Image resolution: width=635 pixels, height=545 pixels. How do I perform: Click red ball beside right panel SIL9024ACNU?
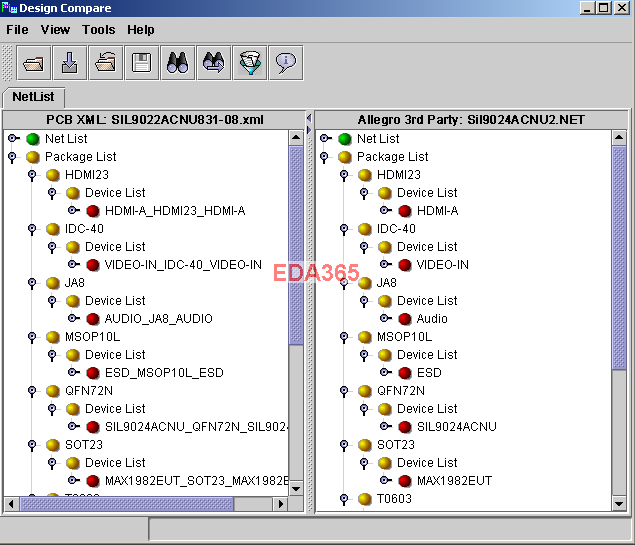point(405,427)
